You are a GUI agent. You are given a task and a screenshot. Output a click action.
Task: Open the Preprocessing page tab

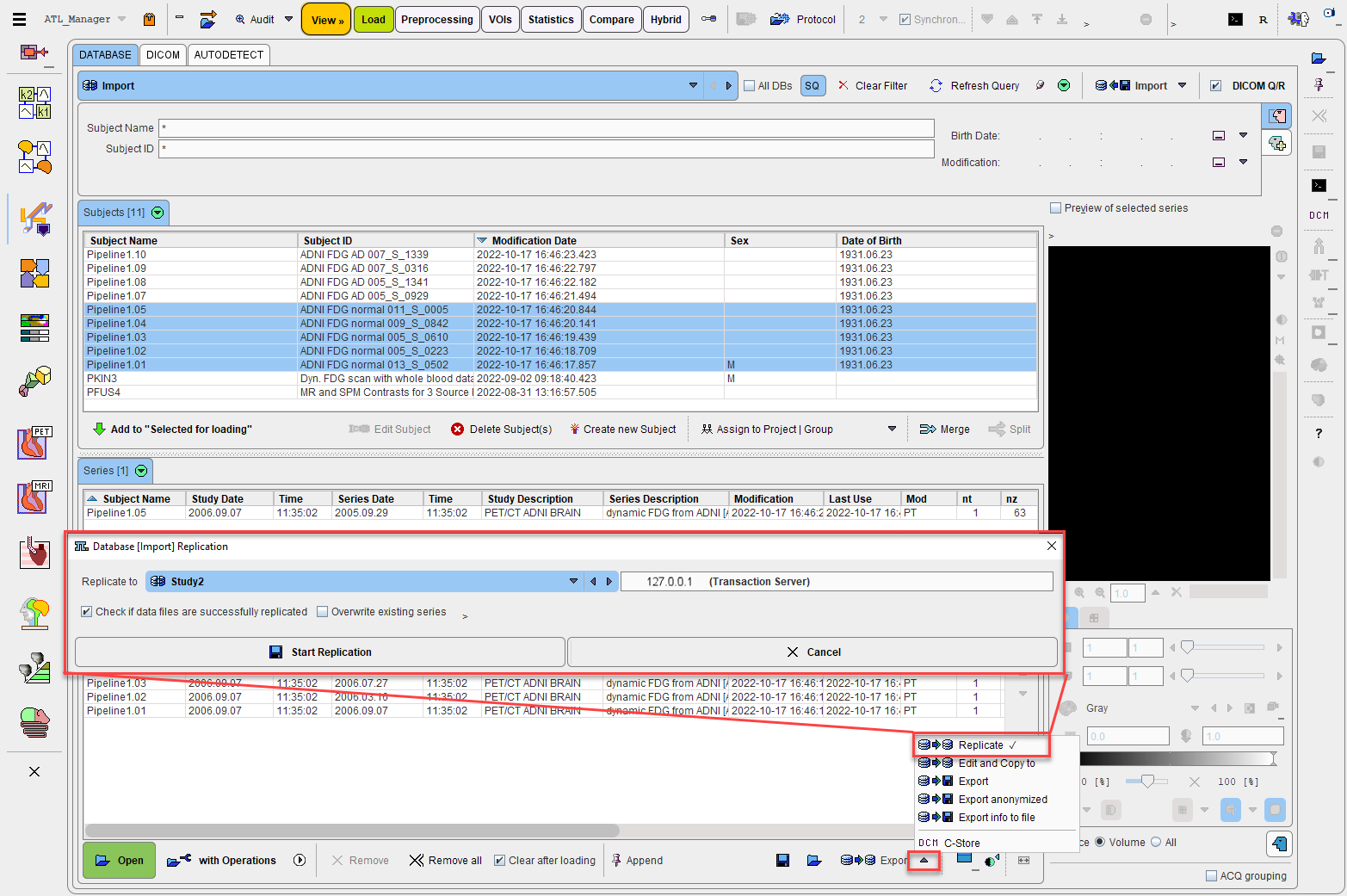(x=437, y=19)
